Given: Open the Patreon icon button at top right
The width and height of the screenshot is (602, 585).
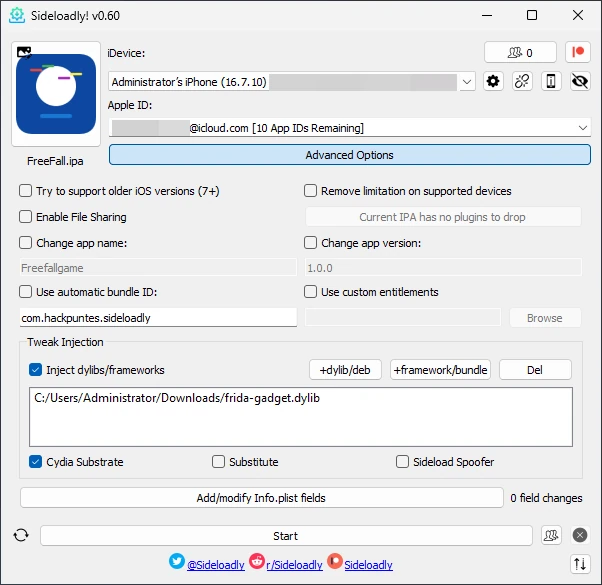Looking at the screenshot, I should pyautogui.click(x=578, y=52).
